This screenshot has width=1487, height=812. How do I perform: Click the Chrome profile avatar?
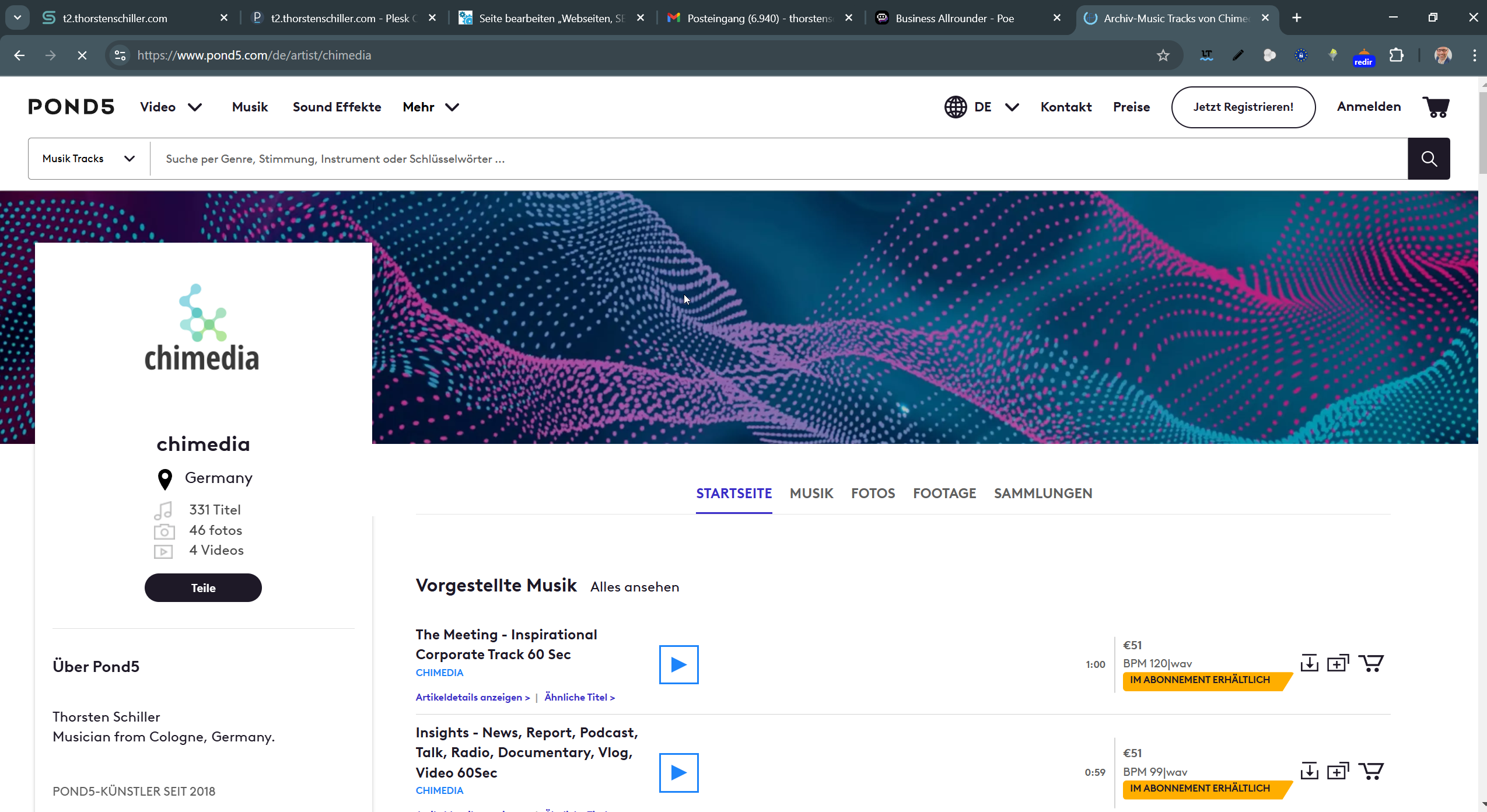(1443, 55)
